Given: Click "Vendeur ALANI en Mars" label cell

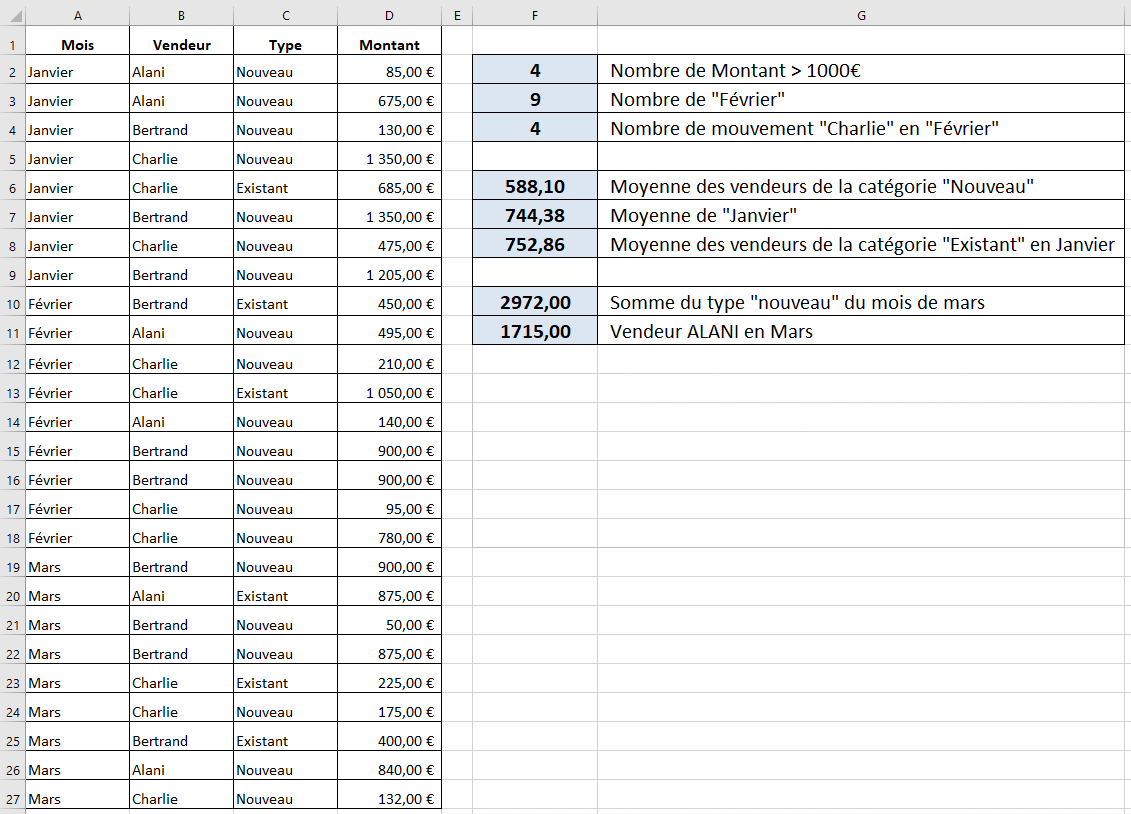Looking at the screenshot, I should point(860,331).
